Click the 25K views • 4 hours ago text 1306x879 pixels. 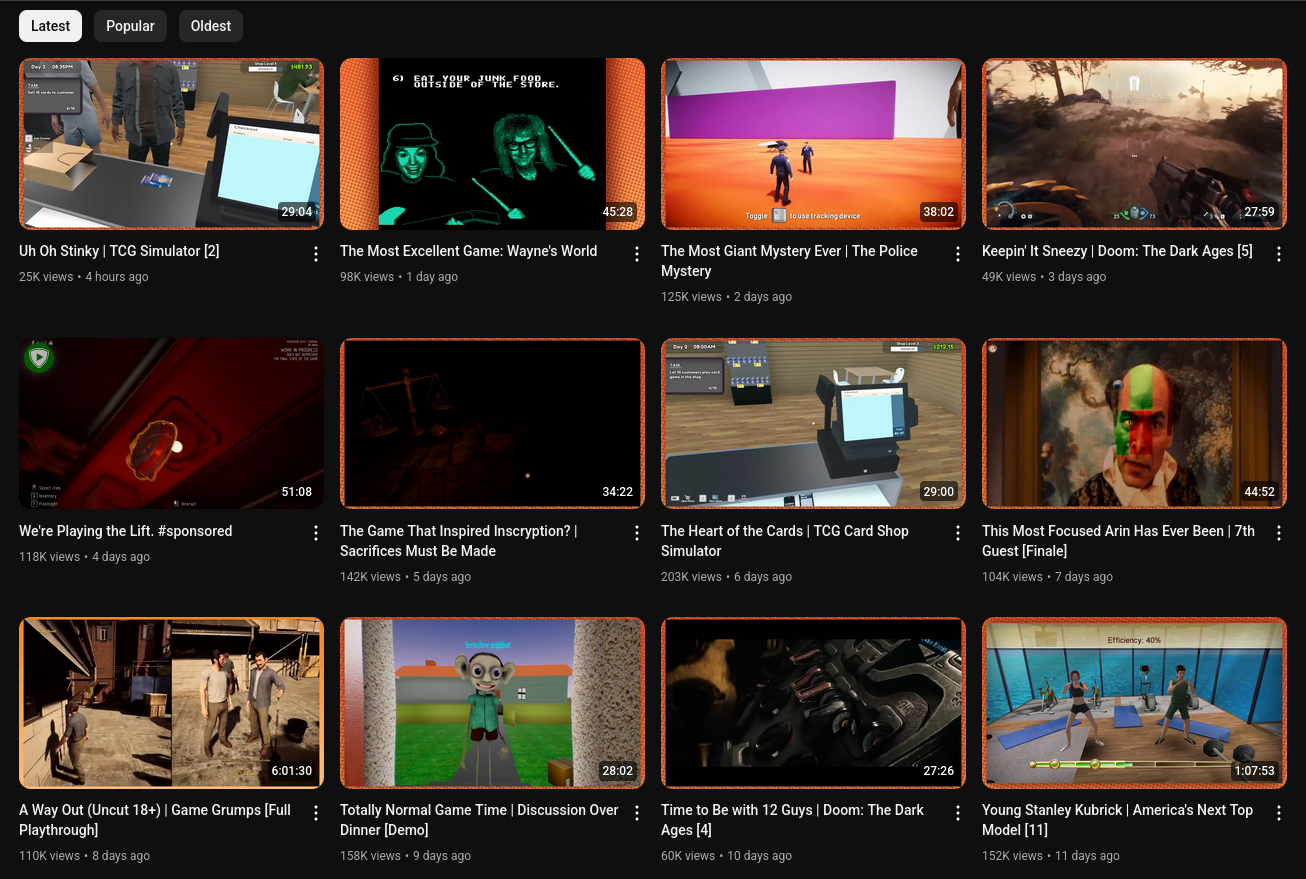point(84,276)
